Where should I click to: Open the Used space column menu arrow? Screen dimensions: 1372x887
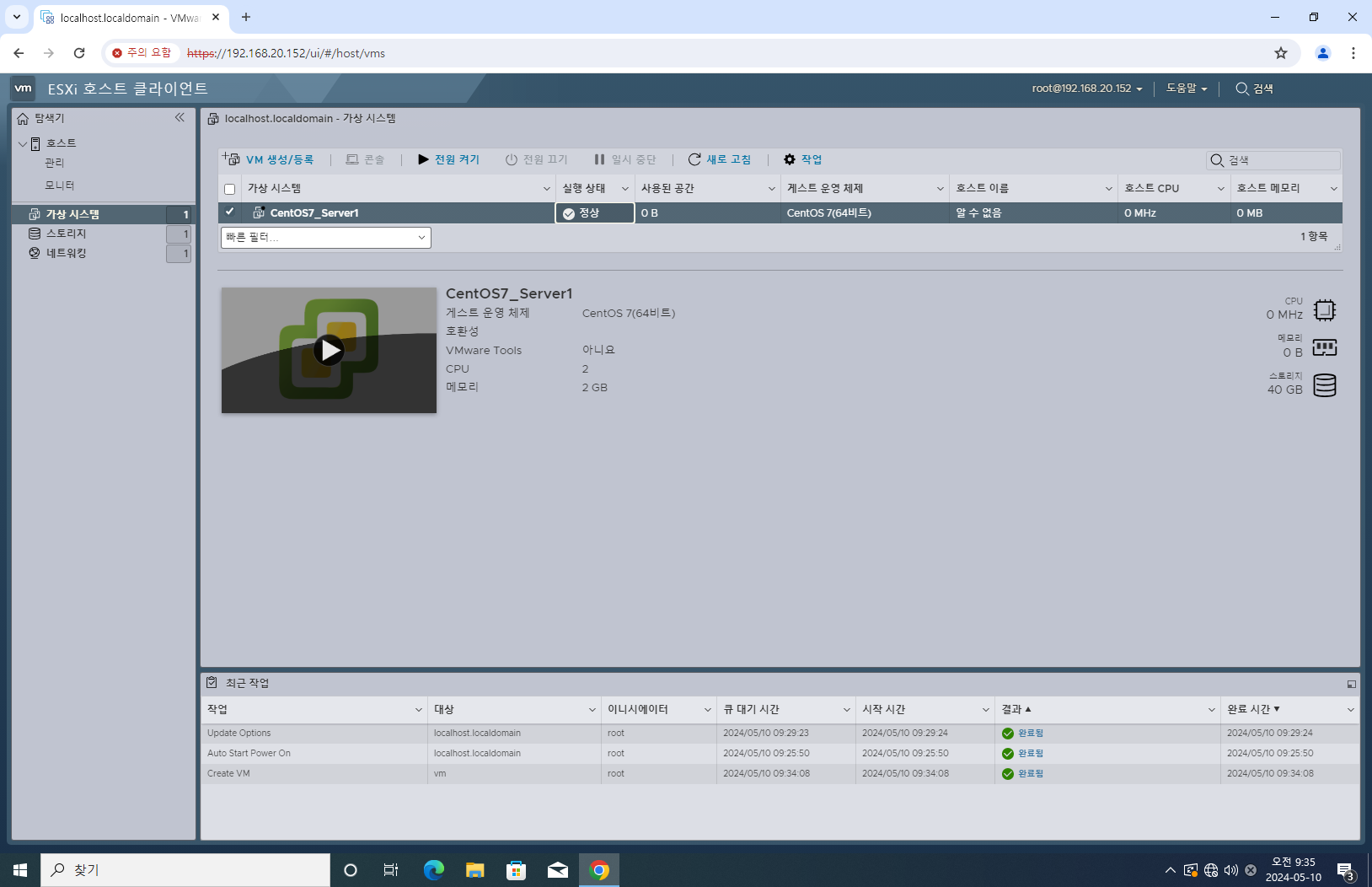click(x=771, y=189)
